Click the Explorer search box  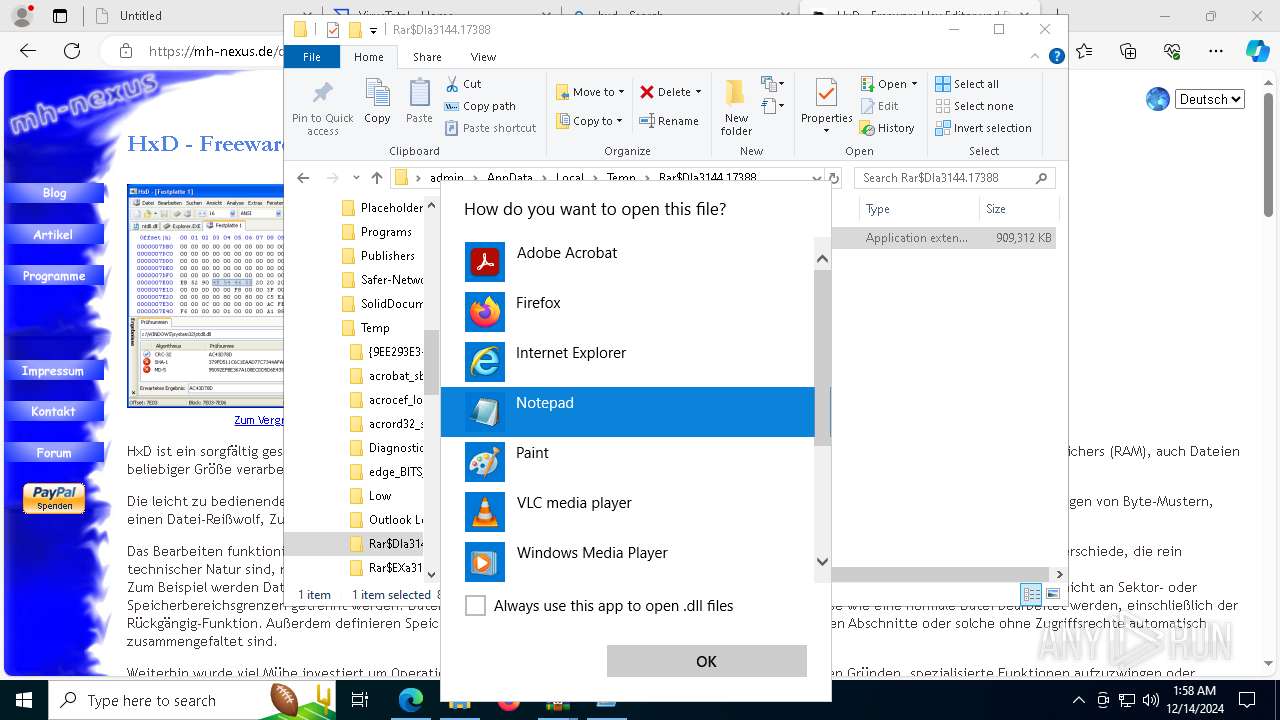pyautogui.click(x=955, y=178)
